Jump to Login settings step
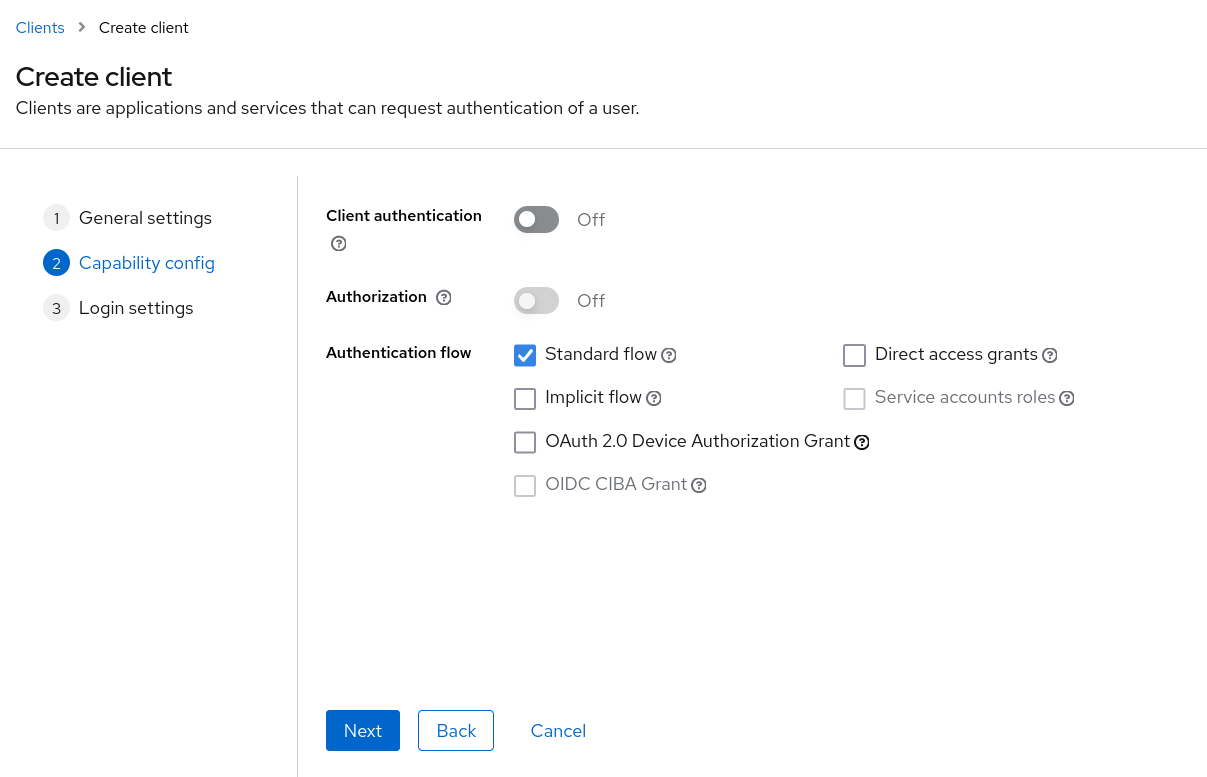Viewport: 1207px width, 777px height. click(x=136, y=308)
